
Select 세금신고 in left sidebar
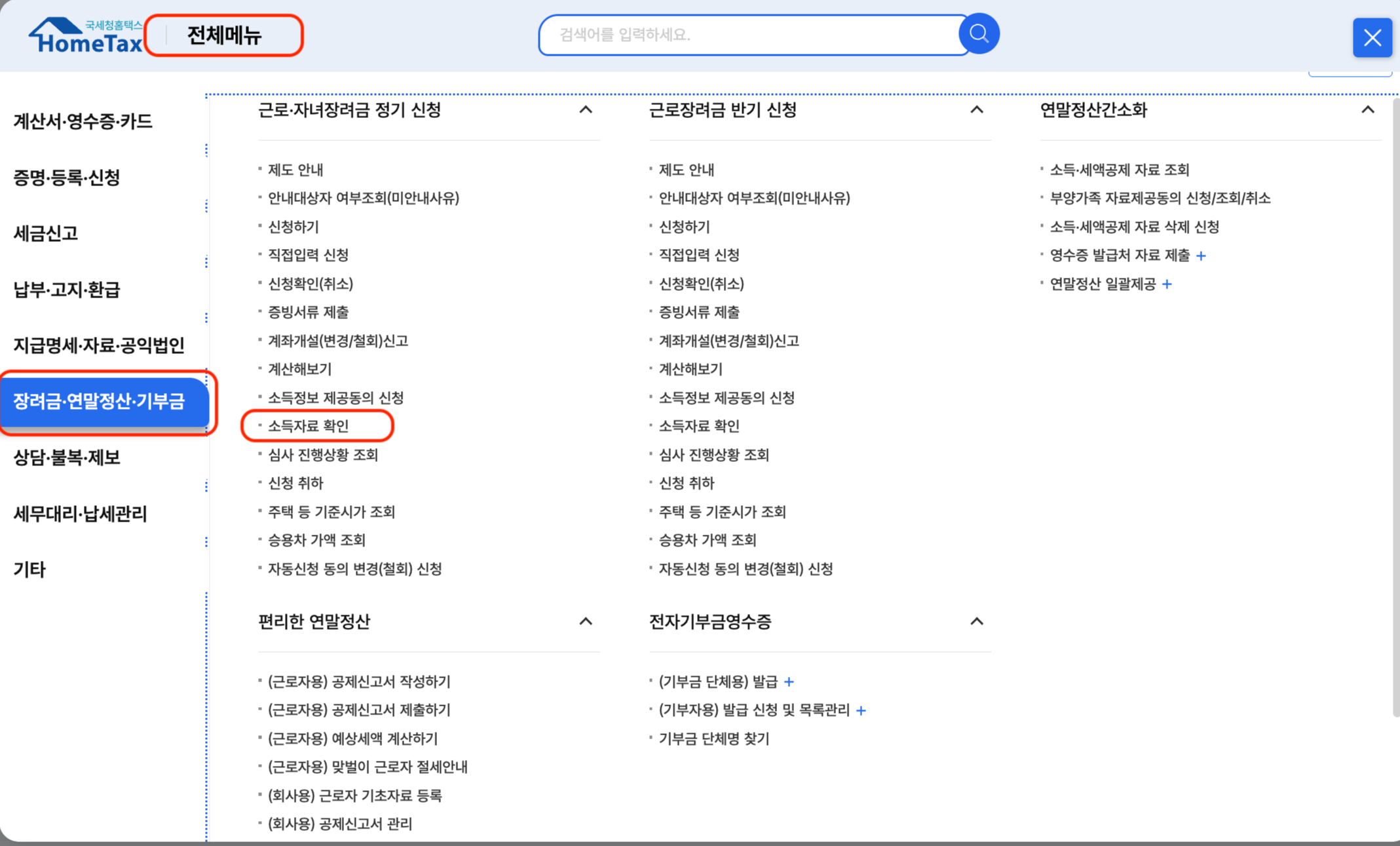[46, 233]
